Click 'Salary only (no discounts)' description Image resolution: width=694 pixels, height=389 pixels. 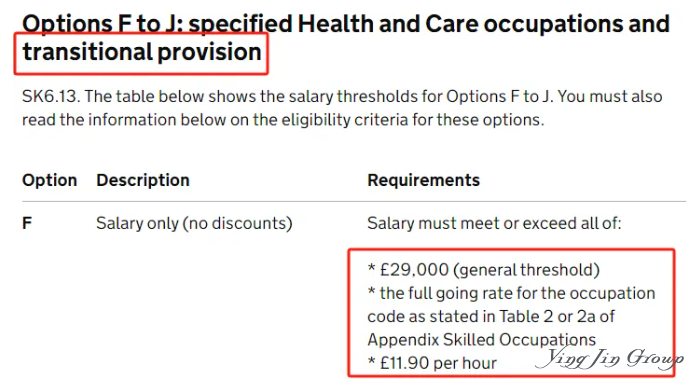pos(194,223)
